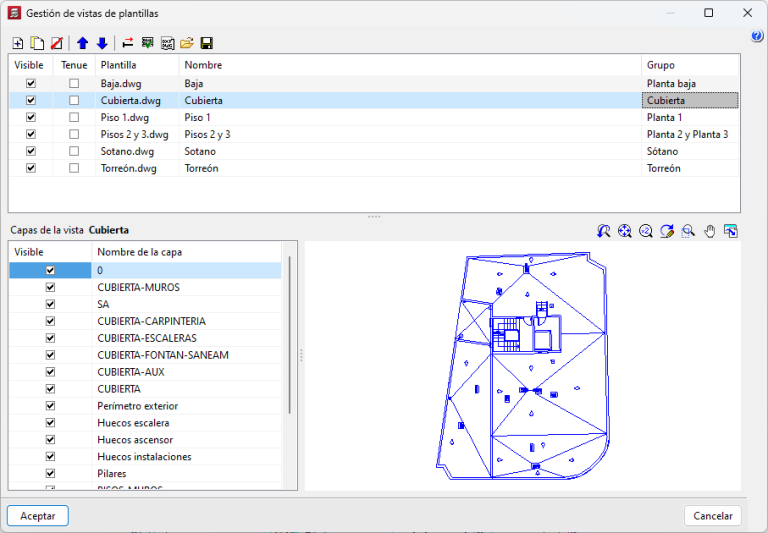This screenshot has height=533, width=768.
Task: Hide the CUBIERTA-AUX layer
Action: click(x=50, y=372)
